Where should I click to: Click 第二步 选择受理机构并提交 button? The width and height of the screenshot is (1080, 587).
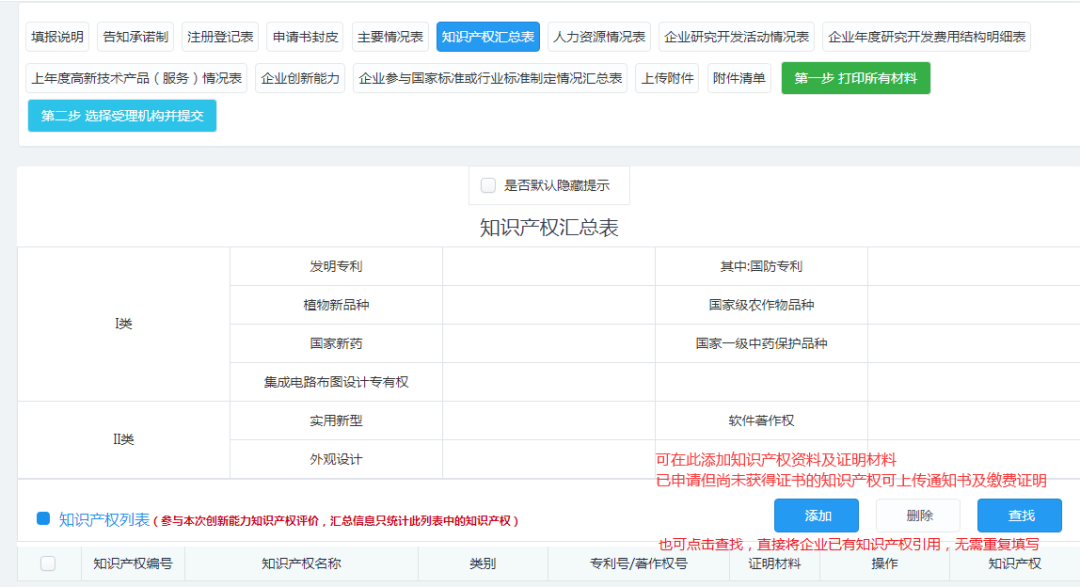click(x=122, y=116)
